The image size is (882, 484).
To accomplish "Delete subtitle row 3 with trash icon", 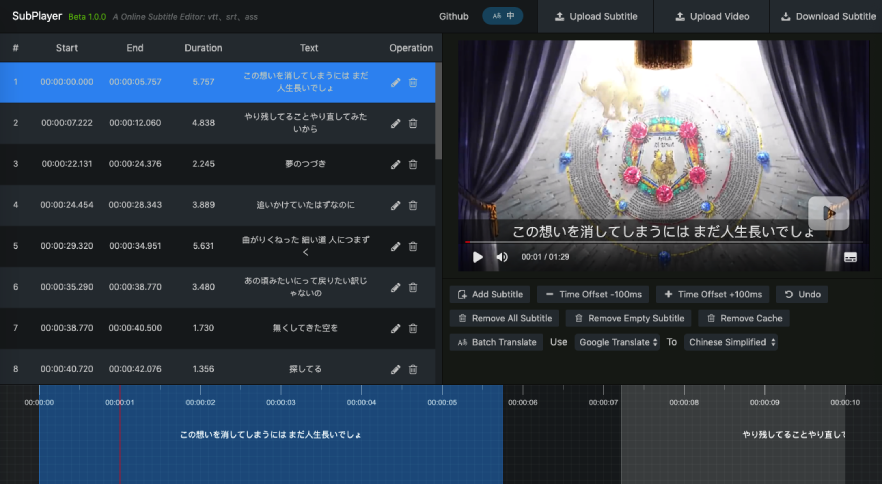I will (x=413, y=164).
